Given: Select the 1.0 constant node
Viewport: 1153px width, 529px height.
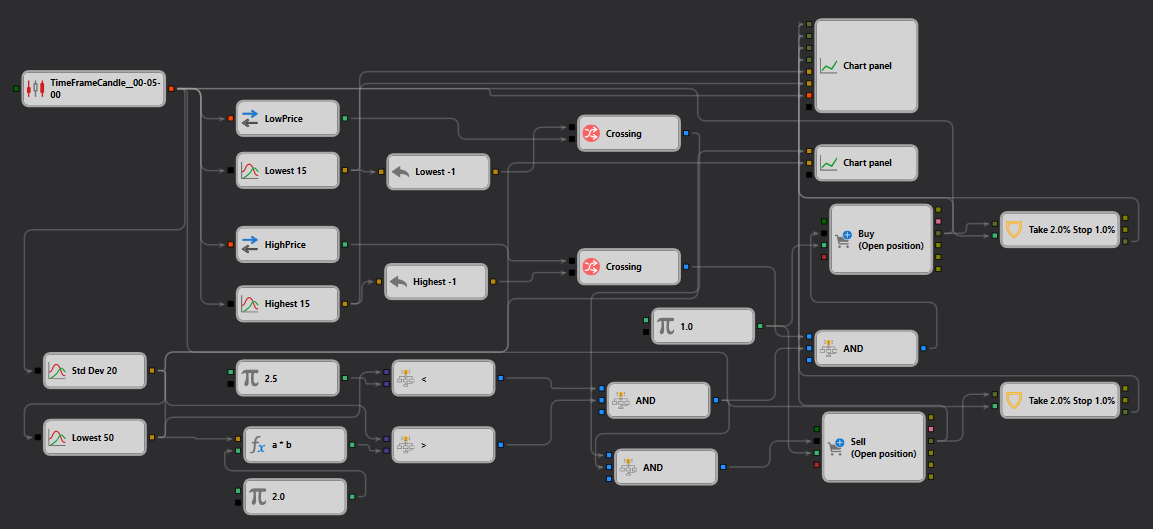Looking at the screenshot, I should (x=703, y=326).
